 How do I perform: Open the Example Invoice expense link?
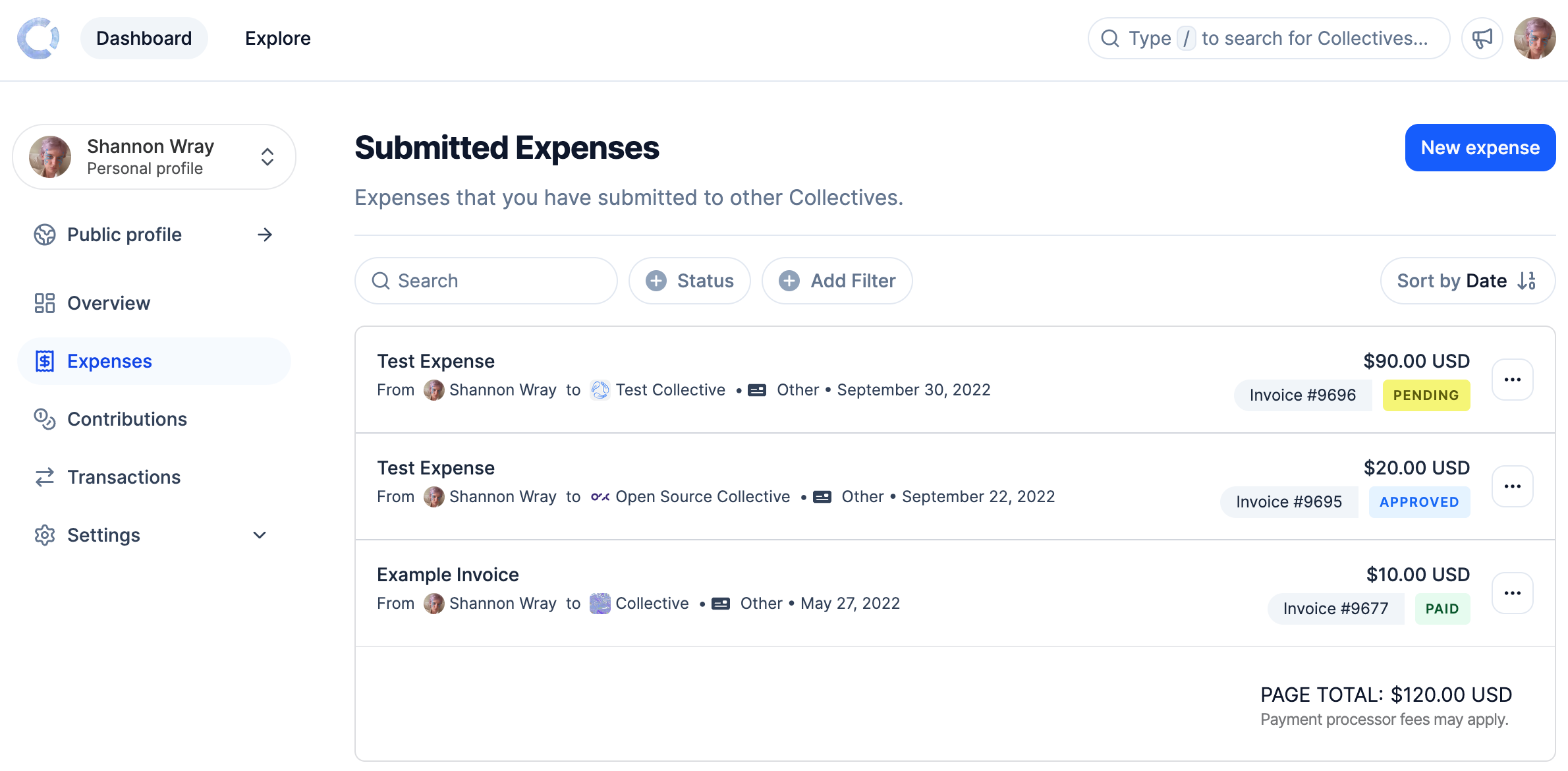click(447, 575)
